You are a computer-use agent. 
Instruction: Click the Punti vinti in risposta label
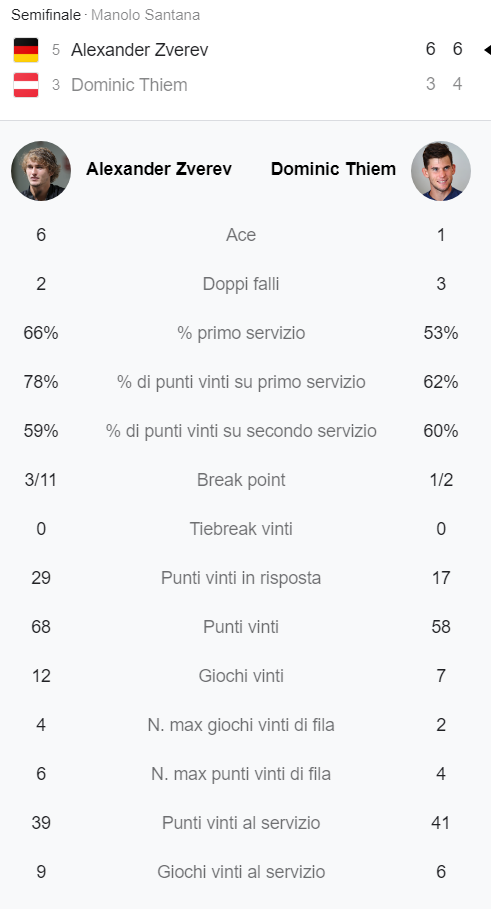241,578
